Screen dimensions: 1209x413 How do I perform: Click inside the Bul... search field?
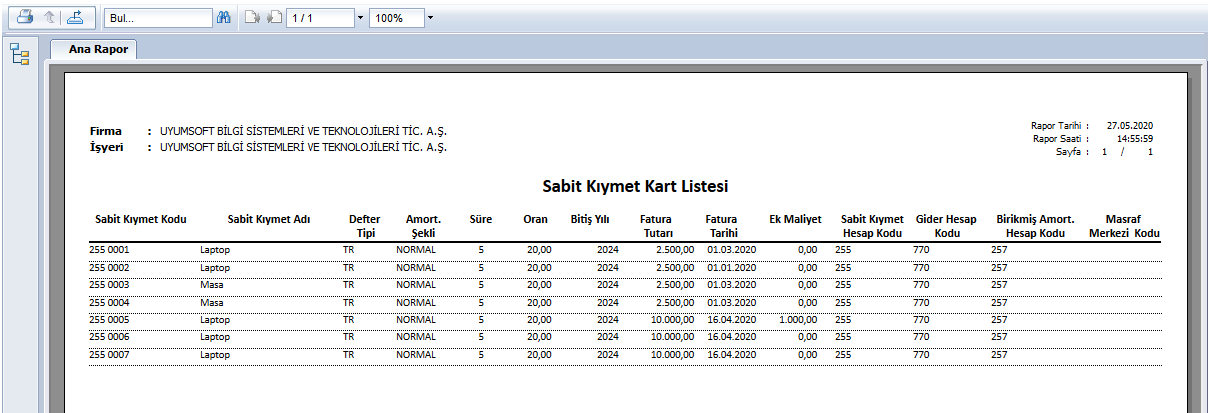click(x=157, y=18)
